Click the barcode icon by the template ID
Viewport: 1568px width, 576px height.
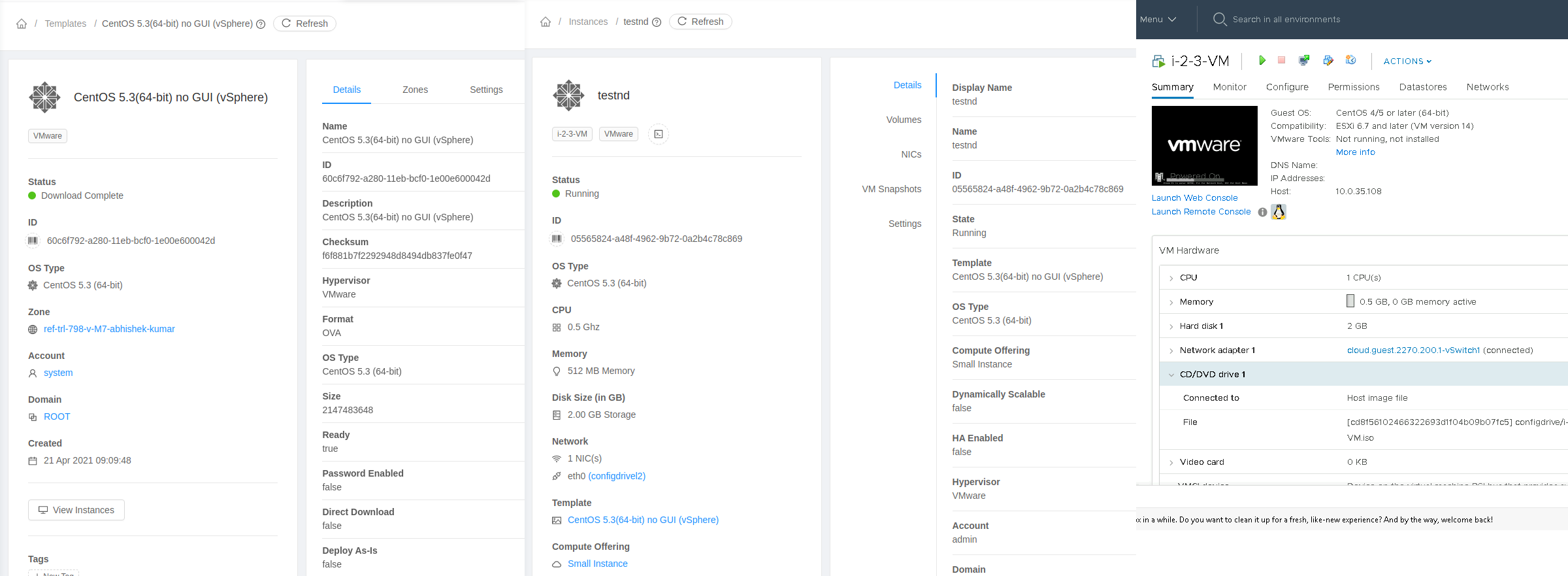[33, 241]
